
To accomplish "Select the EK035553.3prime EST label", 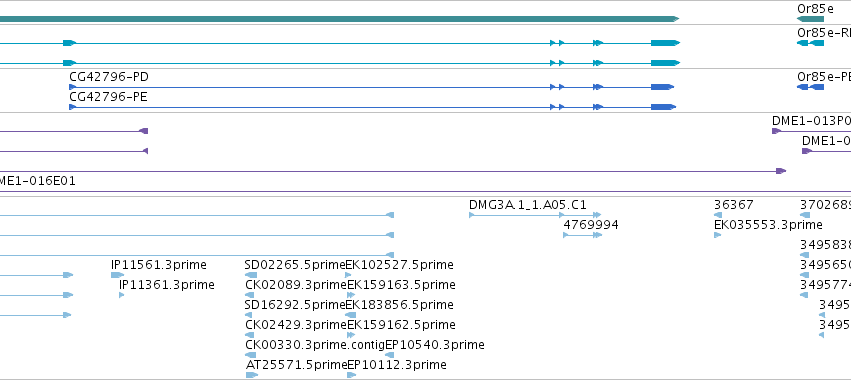I will pos(768,225).
